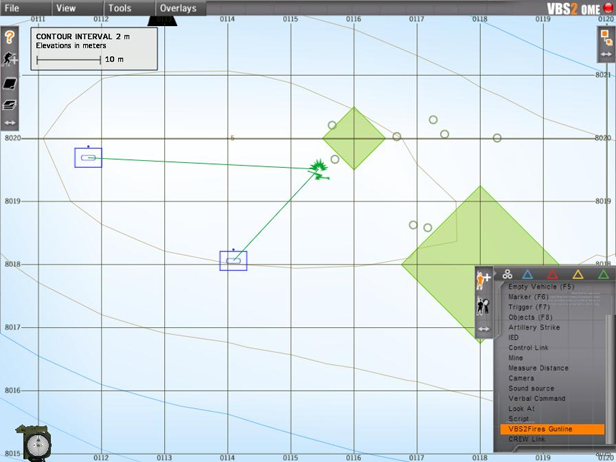Click the upper-left blue vehicle unit on map
Screen dimensions: 616x462
pos(88,158)
